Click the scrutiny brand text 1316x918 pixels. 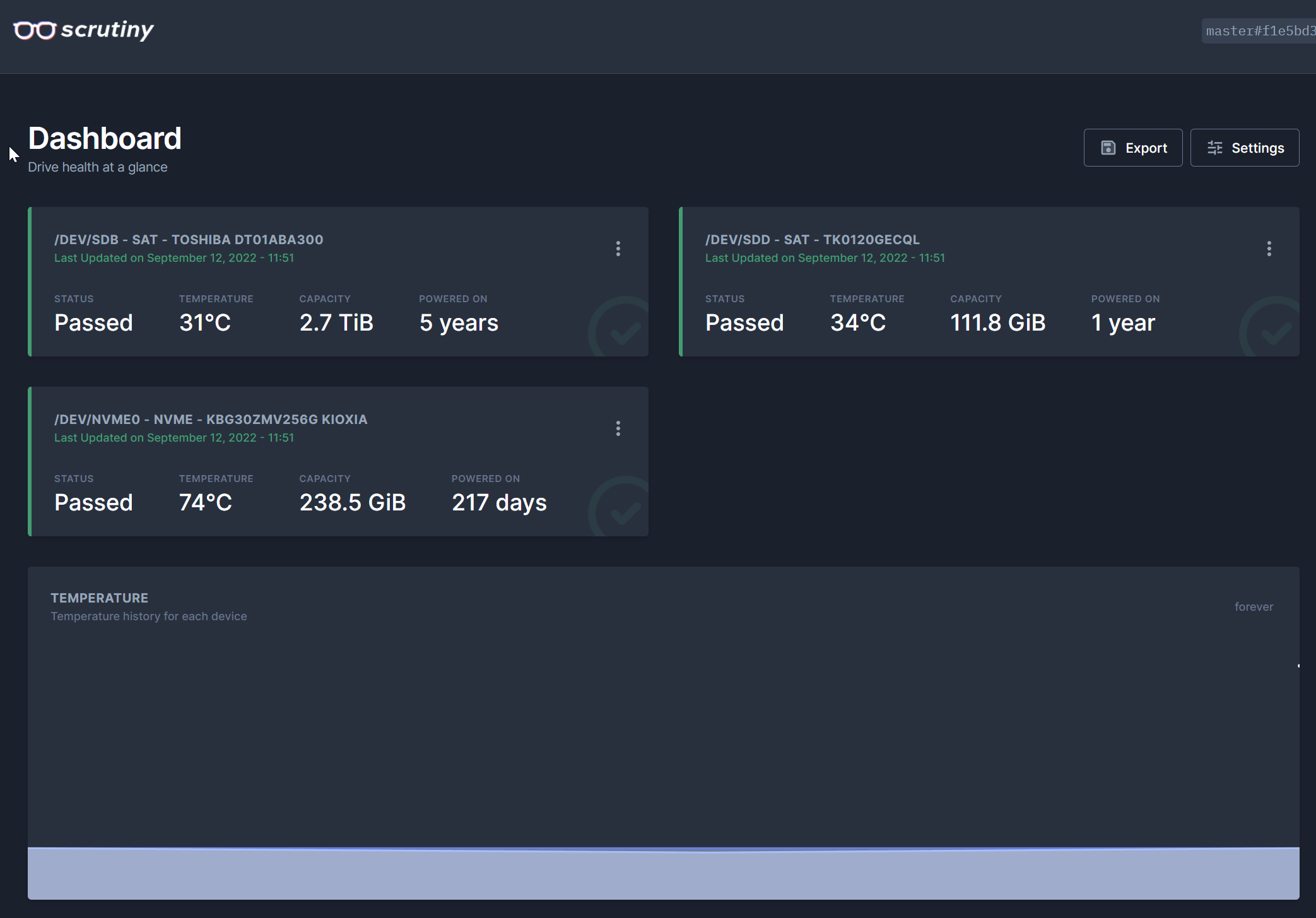point(107,30)
